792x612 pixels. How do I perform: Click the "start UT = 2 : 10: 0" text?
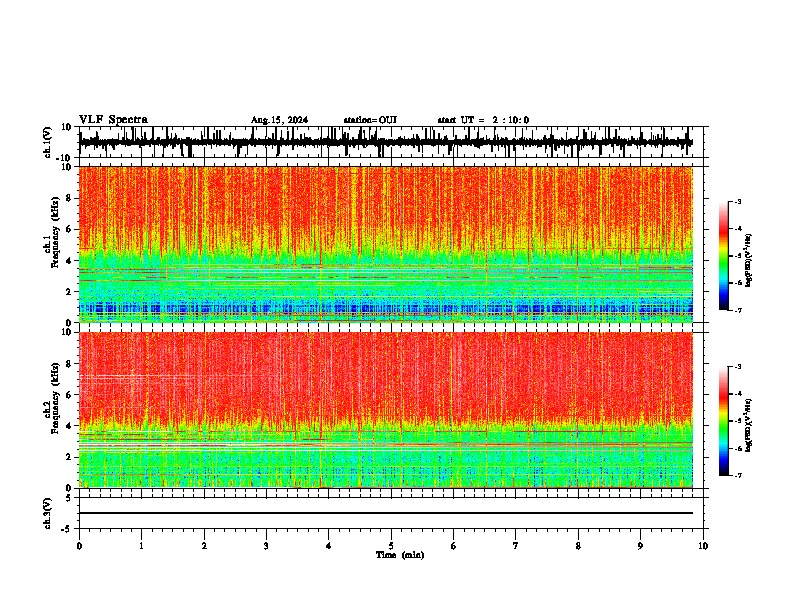(x=483, y=120)
